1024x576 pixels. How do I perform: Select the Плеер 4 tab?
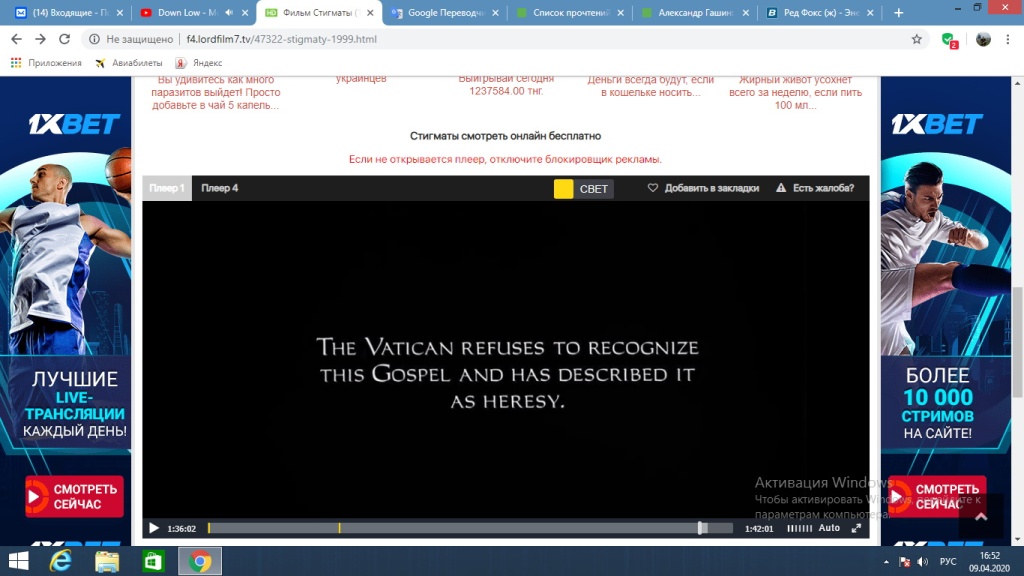point(219,188)
